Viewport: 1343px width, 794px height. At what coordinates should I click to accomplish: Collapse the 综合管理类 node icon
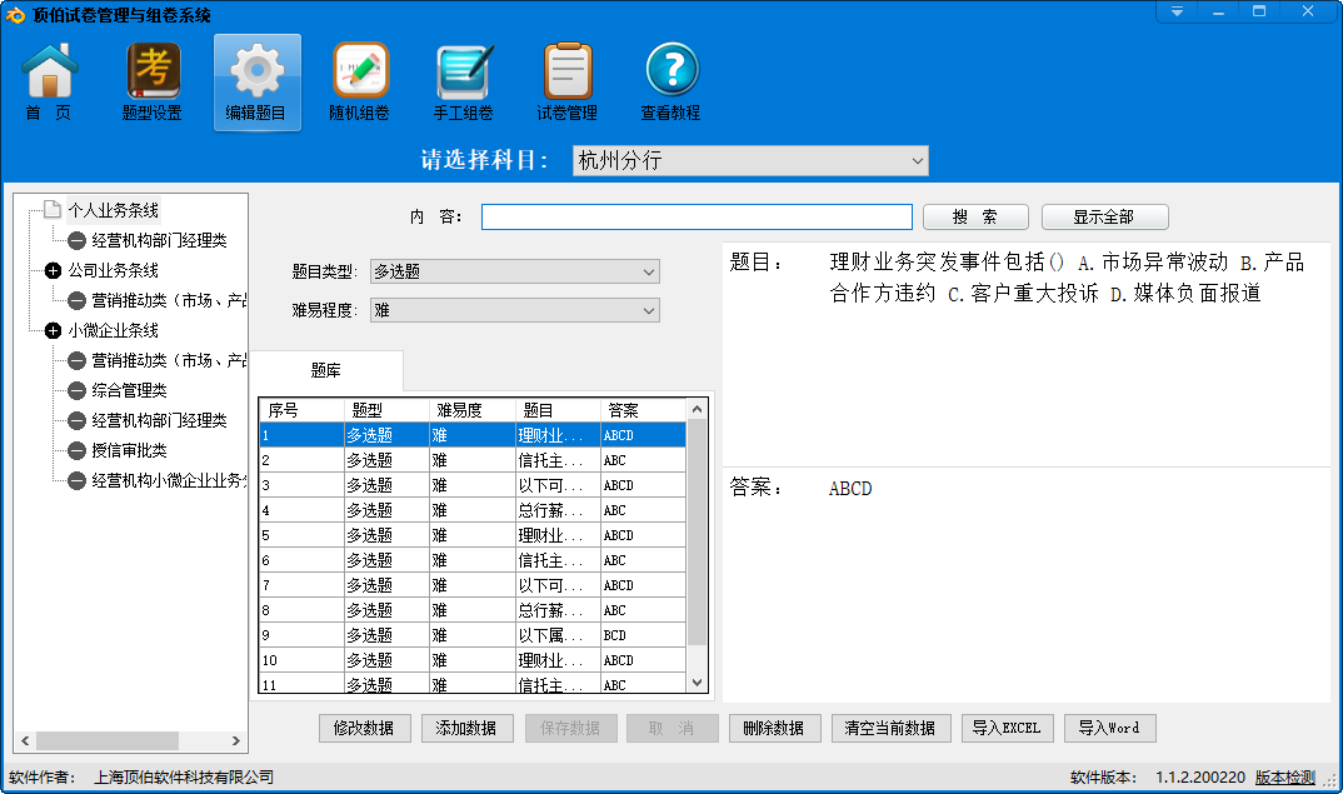(x=77, y=391)
